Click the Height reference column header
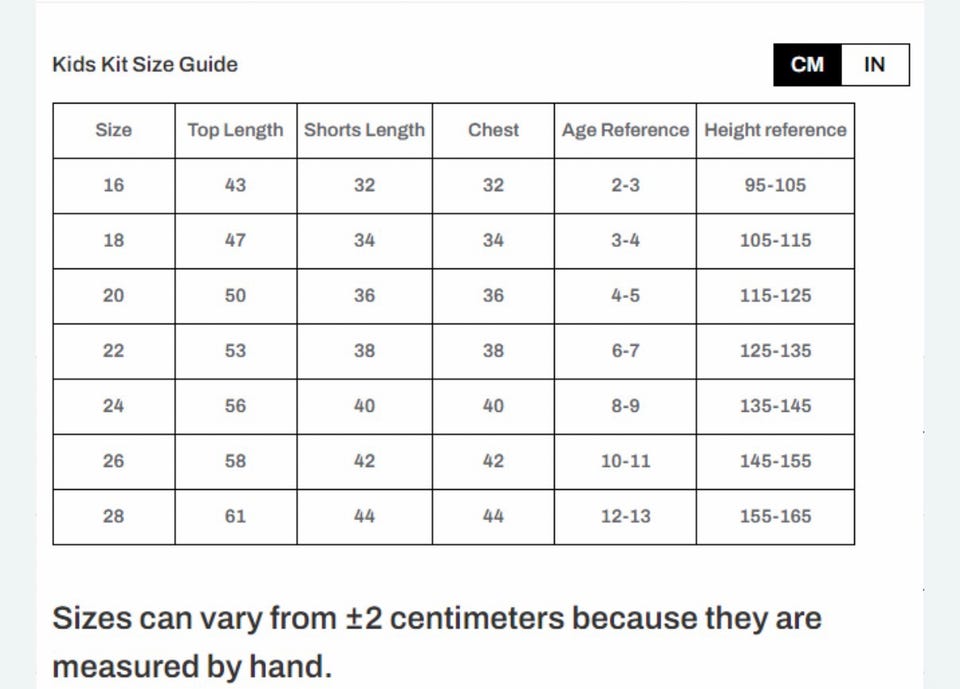Viewport: 960px width, 689px height. point(775,130)
